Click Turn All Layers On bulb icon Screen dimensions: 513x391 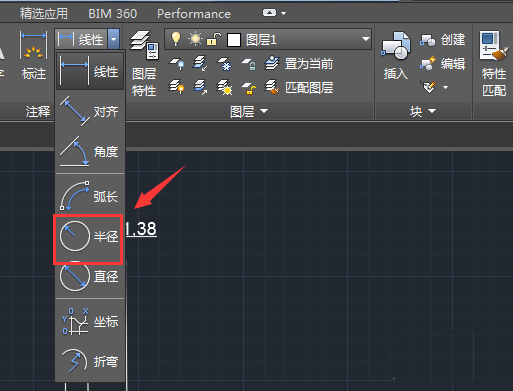coord(177,88)
